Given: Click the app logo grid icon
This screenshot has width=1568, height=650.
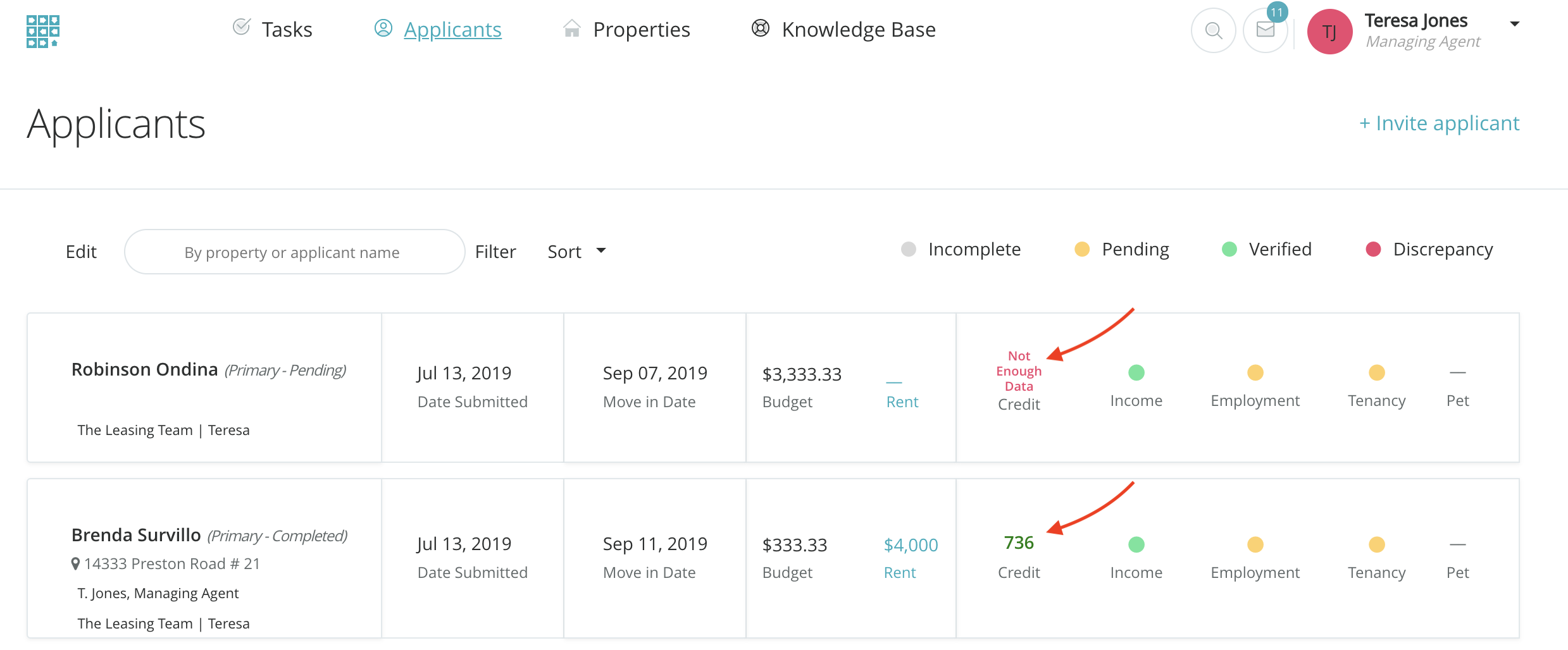Looking at the screenshot, I should [x=42, y=31].
